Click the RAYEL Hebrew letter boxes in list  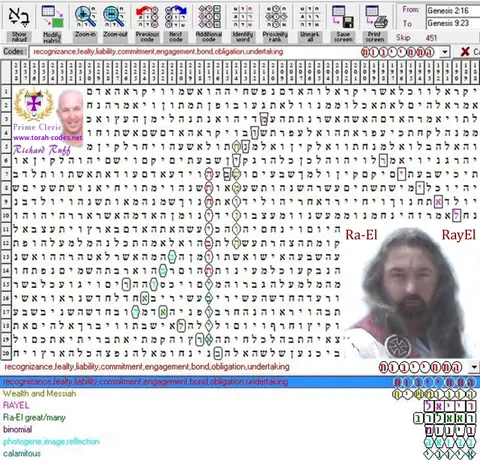450,406
